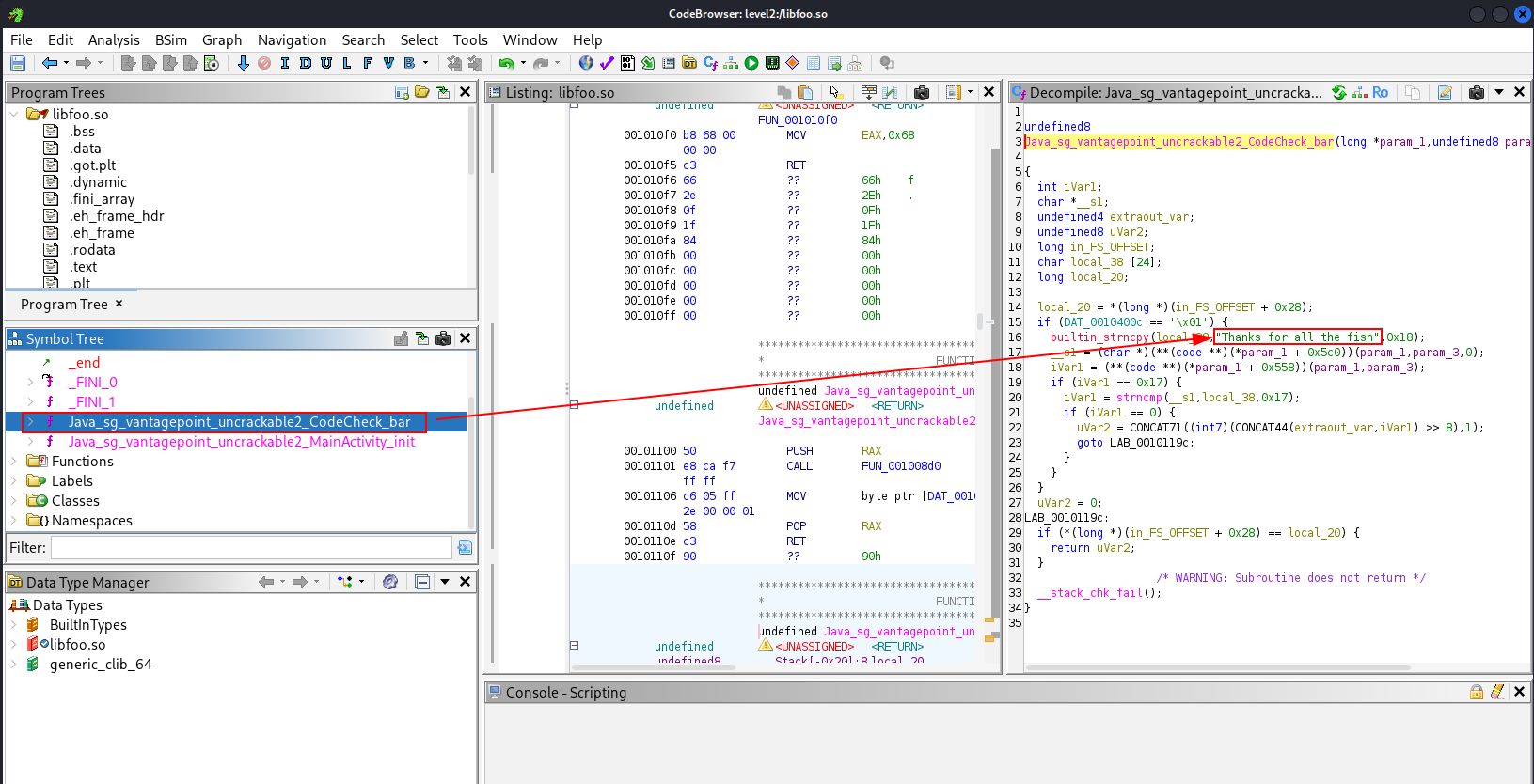Switch to the Program Tree tab
Viewport: 1534px width, 784px height.
click(64, 305)
